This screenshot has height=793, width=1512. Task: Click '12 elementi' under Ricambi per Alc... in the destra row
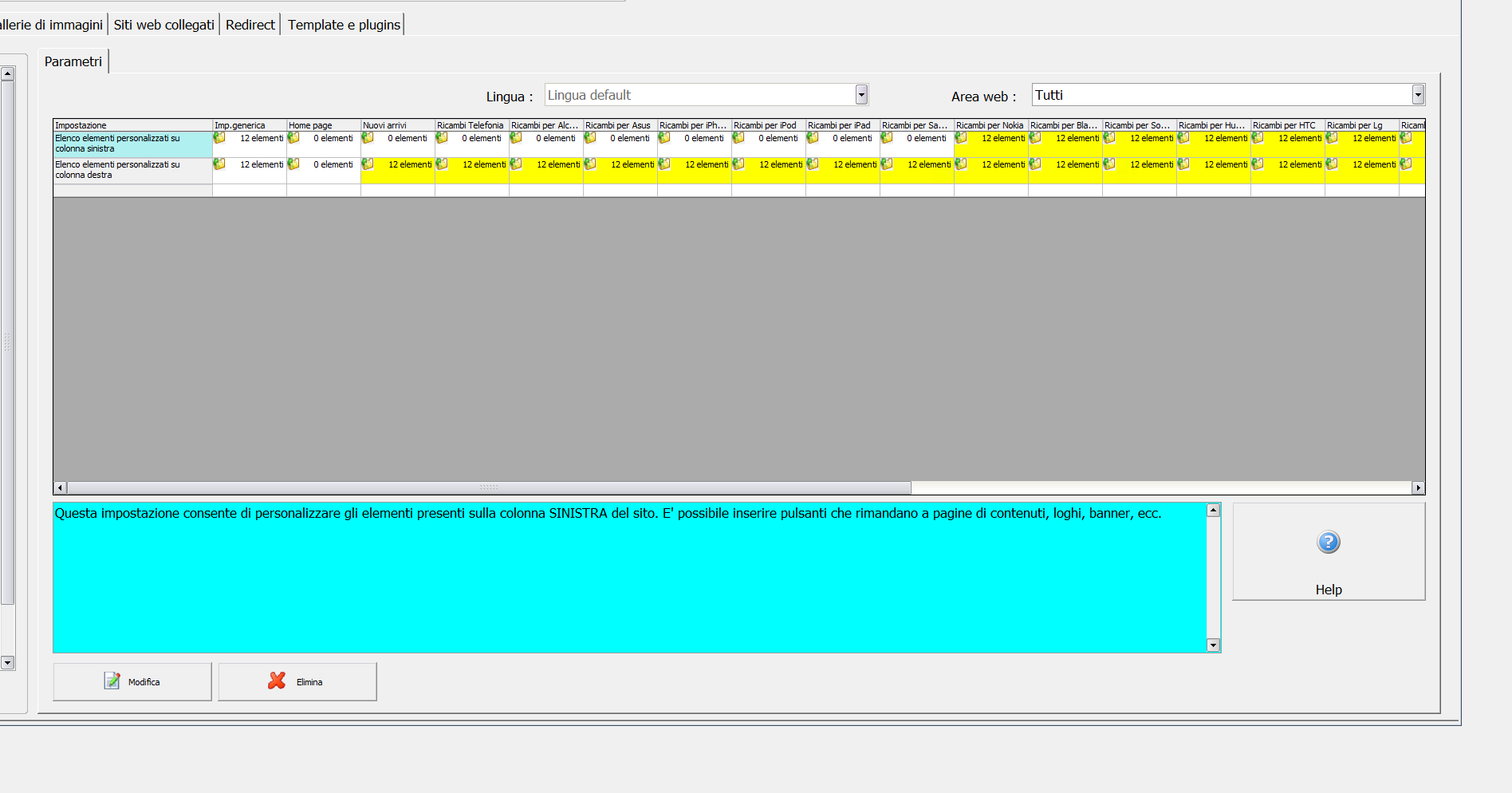[x=558, y=164]
